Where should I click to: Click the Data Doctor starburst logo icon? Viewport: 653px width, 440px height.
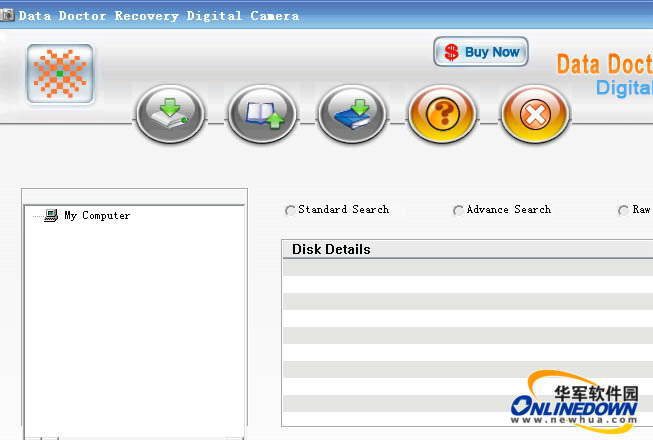coord(60,74)
